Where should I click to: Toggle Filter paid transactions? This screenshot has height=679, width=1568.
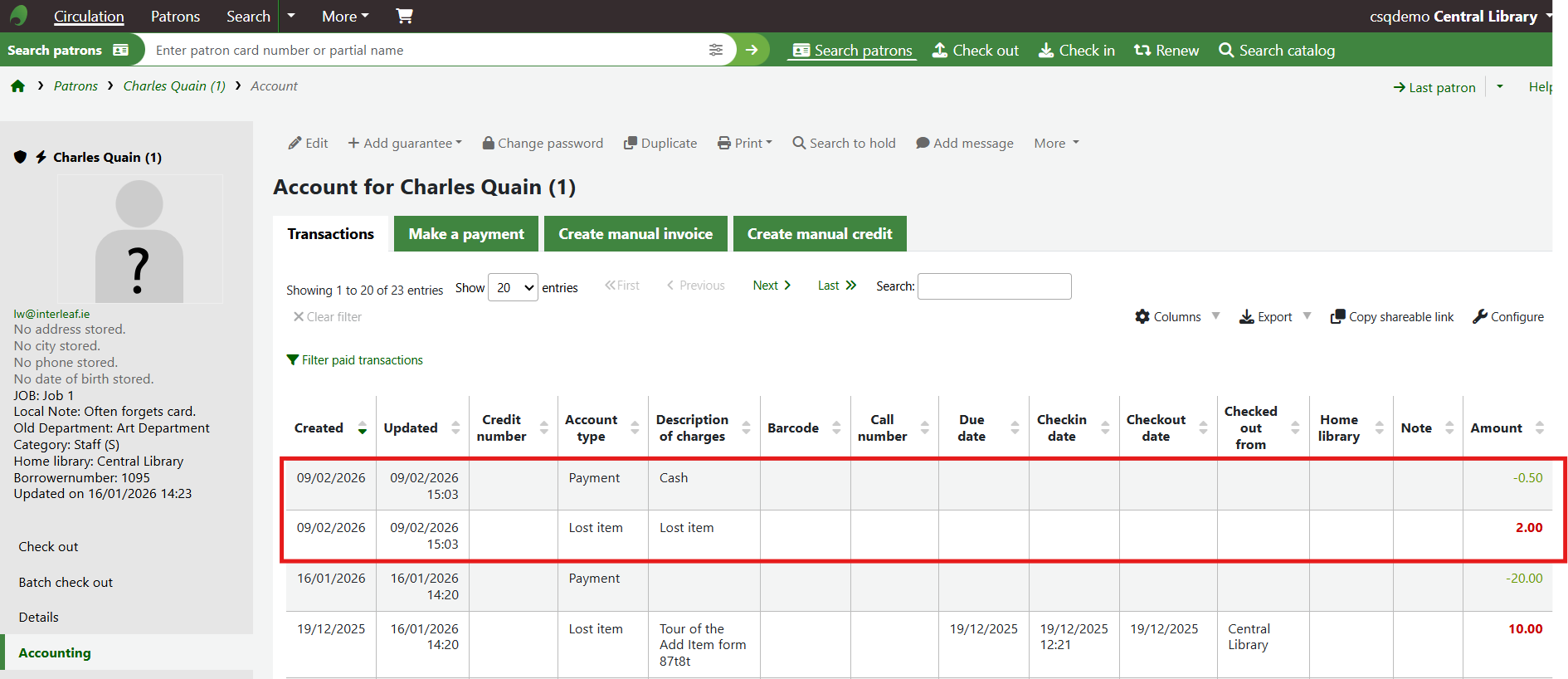pos(355,360)
